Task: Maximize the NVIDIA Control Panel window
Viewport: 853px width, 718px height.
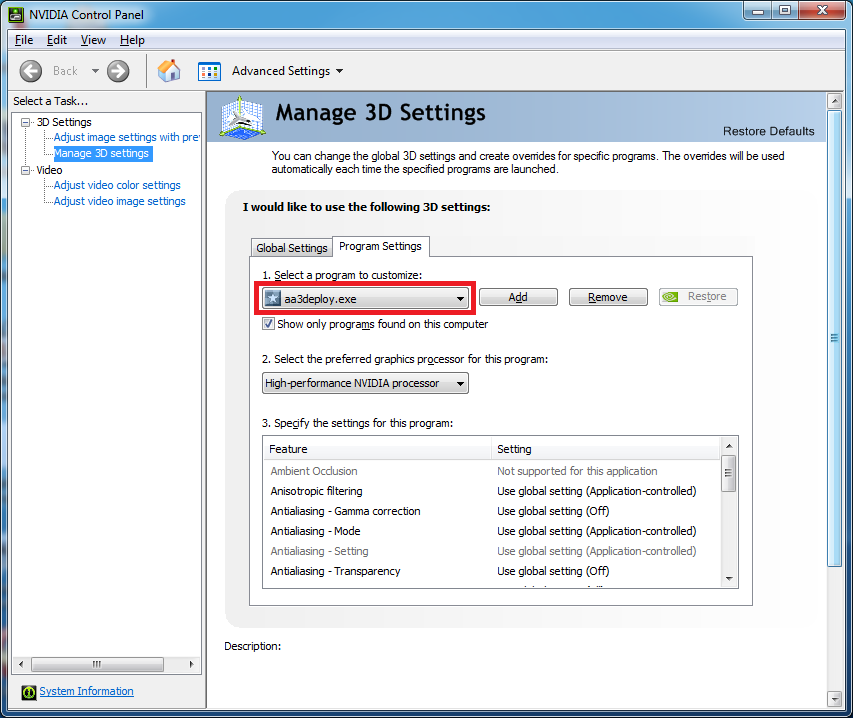Action: [x=784, y=11]
